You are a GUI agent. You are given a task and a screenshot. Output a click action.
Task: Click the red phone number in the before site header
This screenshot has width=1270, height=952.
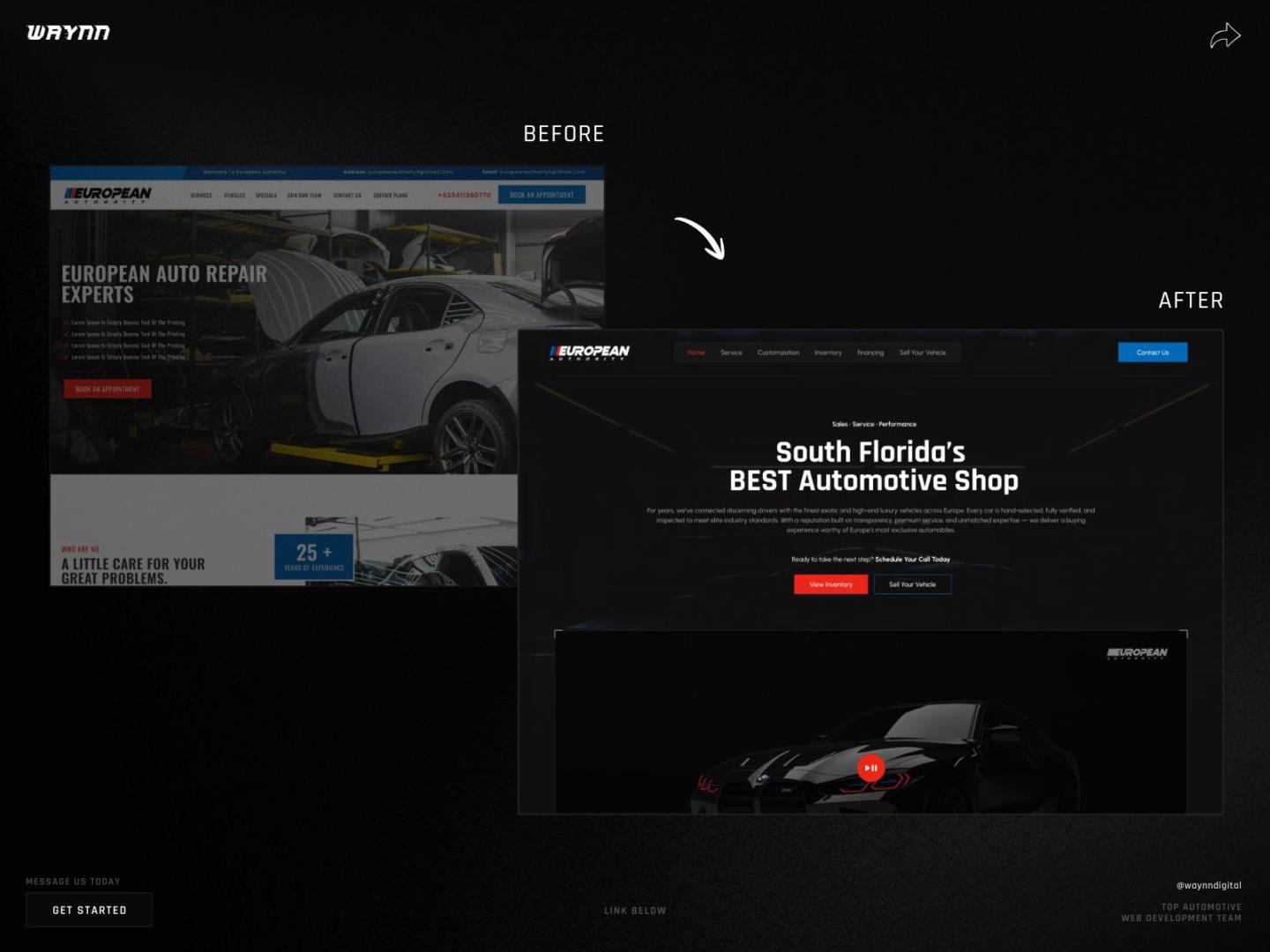(464, 195)
